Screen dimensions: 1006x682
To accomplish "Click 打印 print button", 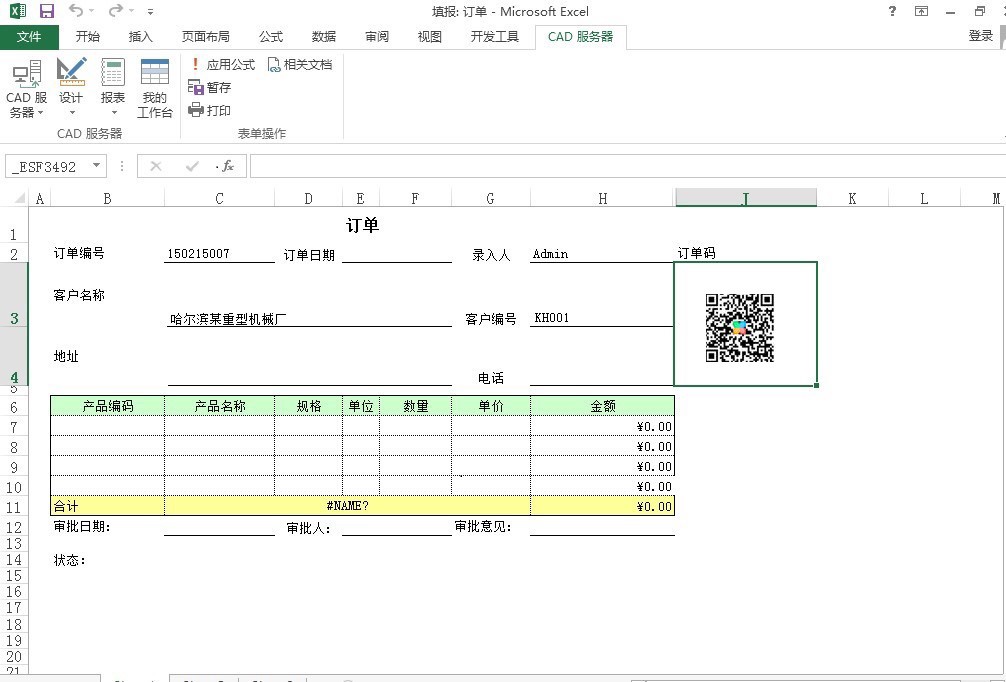I will 210,110.
